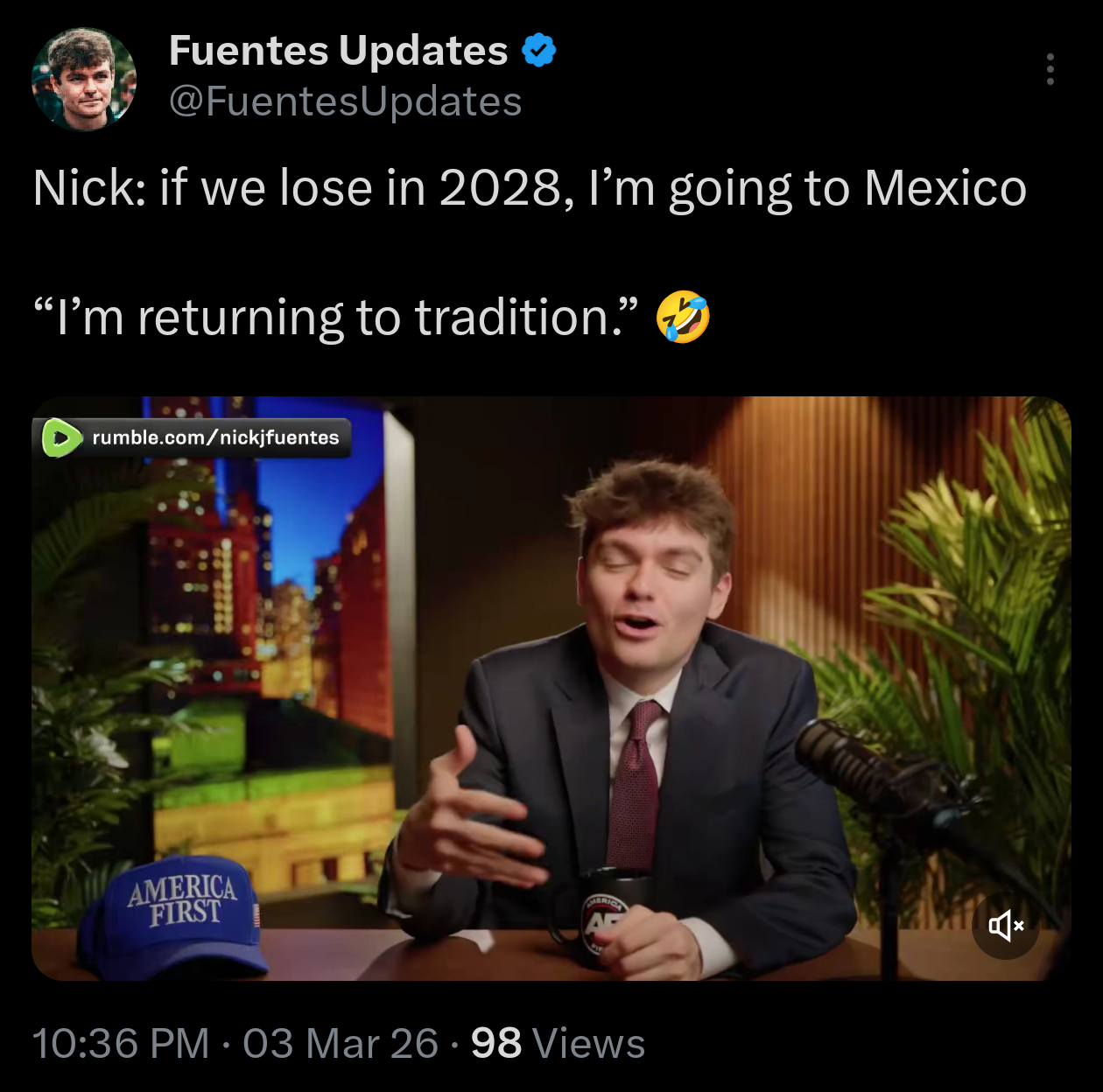This screenshot has height=1092, width=1103.
Task: Click the rolling-on-floor laughing emoji
Action: tap(683, 317)
